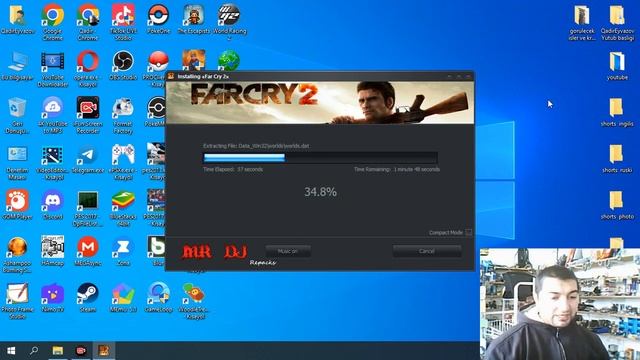The image size is (640, 360).
Task: Open the Woodle Tree shortcut
Action: (194, 301)
